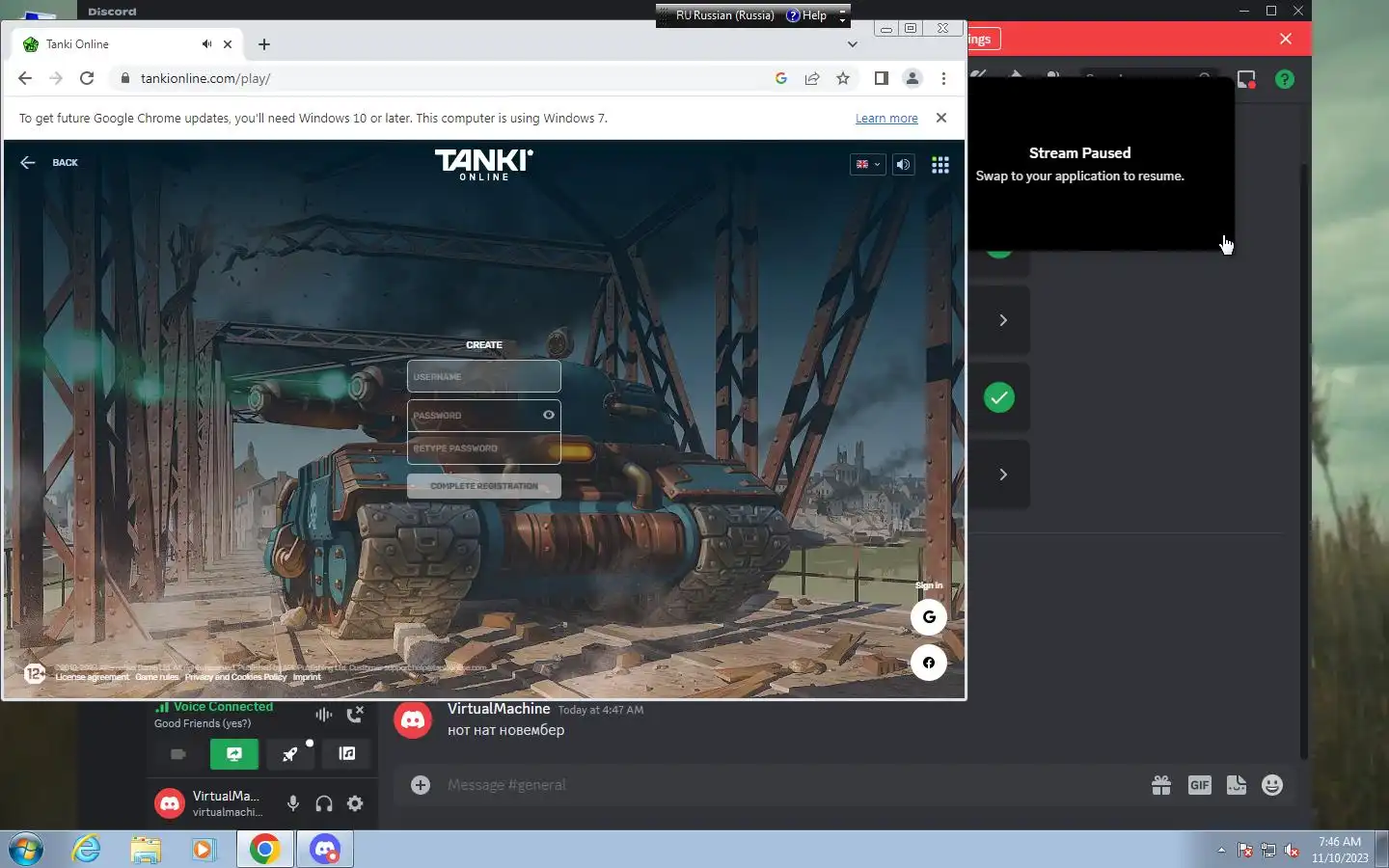Disconnect from the Discord voice channel

[x=355, y=715]
